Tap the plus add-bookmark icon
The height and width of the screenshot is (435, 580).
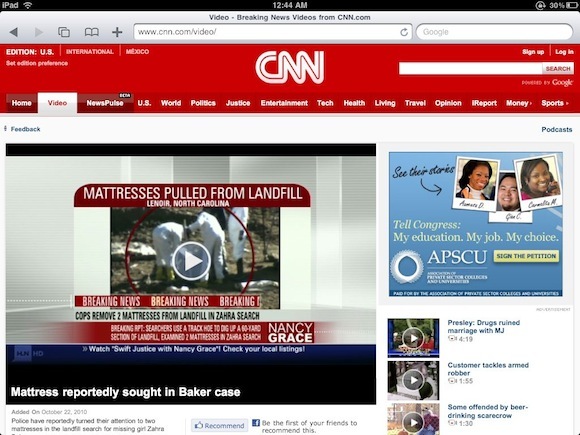click(x=117, y=32)
